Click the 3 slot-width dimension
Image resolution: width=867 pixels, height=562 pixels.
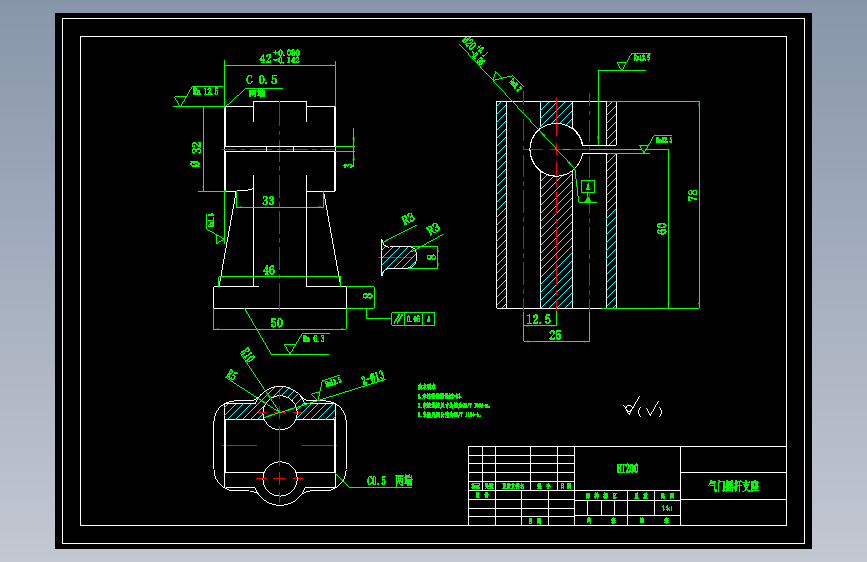(x=348, y=164)
